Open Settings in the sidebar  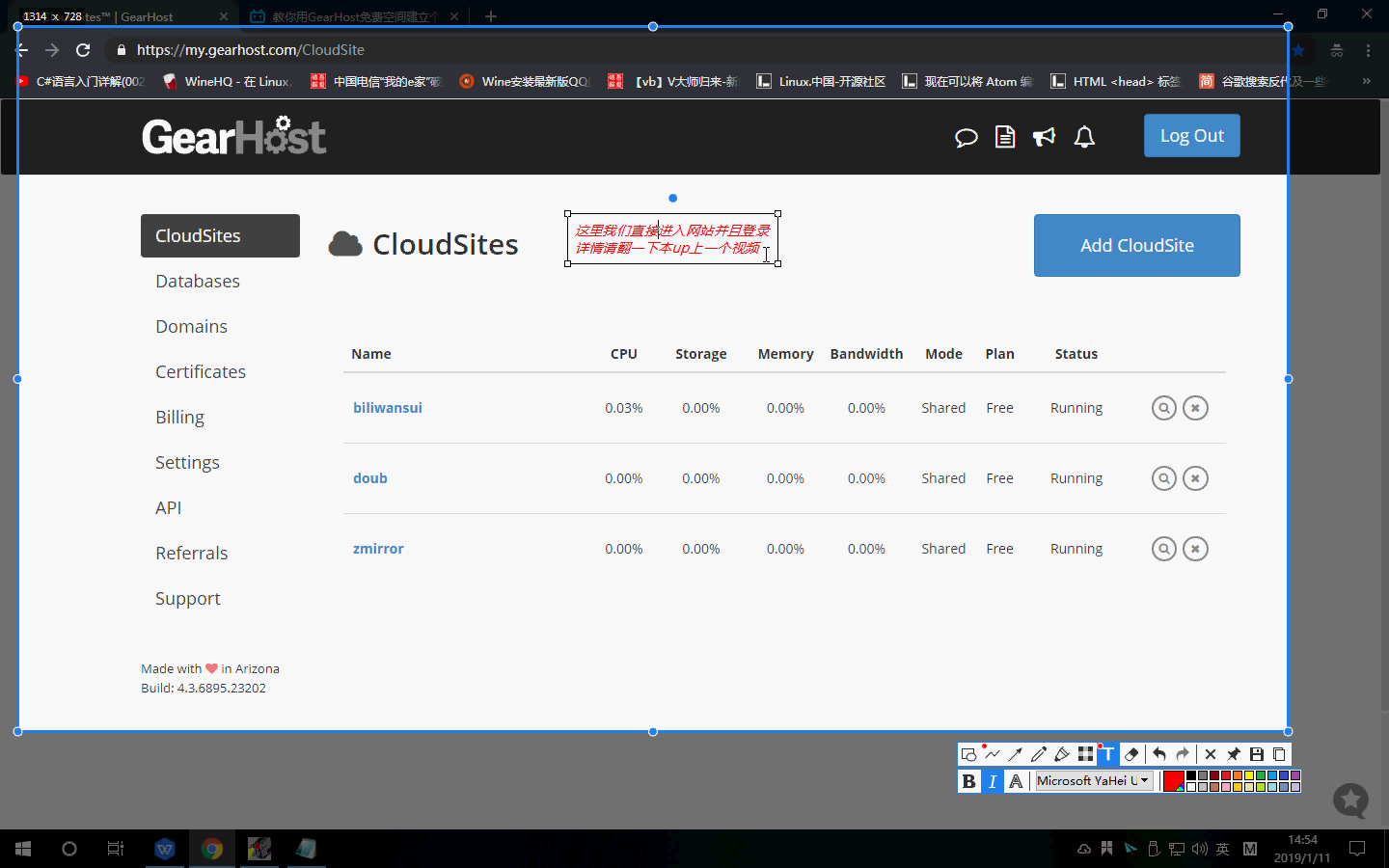click(x=187, y=462)
